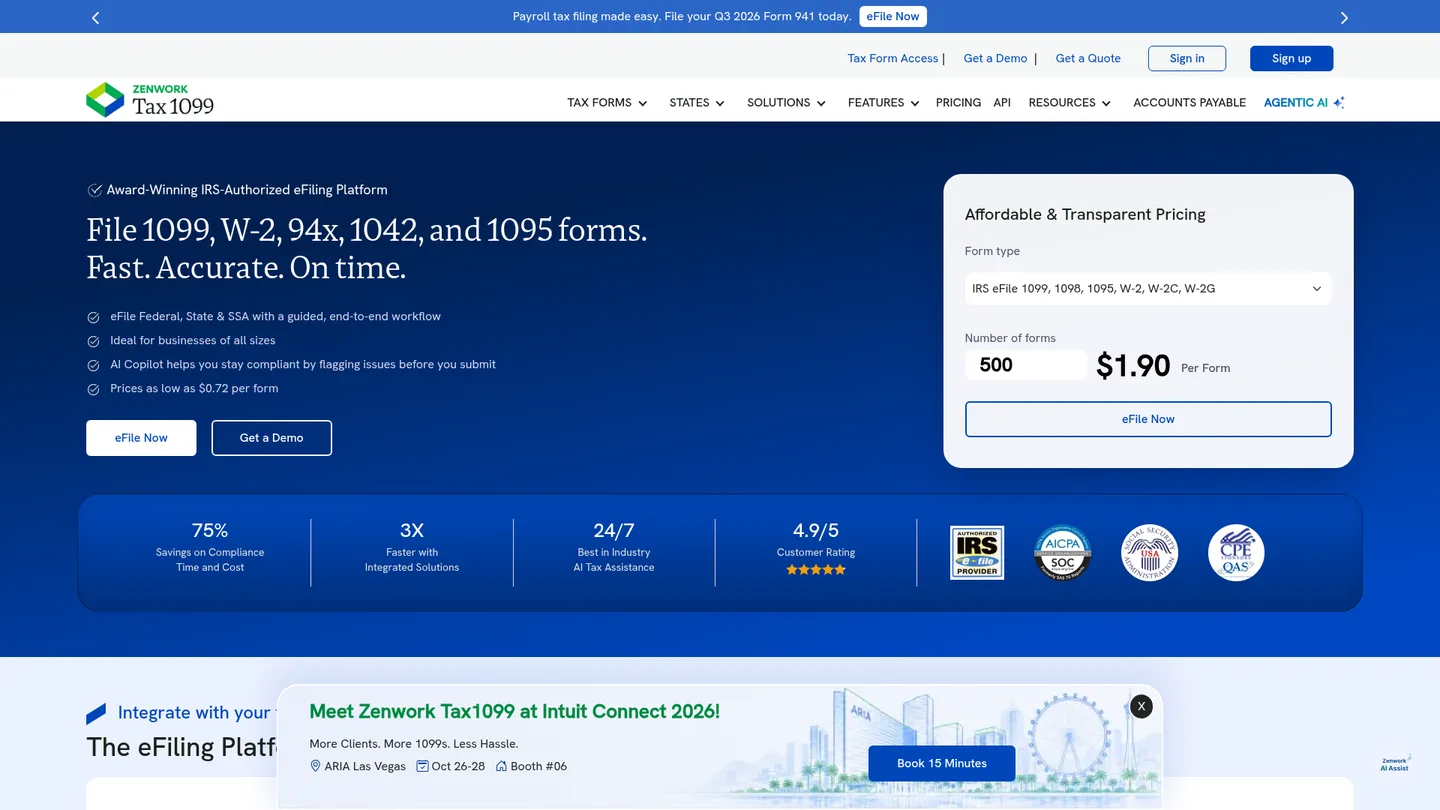The image size is (1440, 810).
Task: Advance to next announcement banner arrow
Action: pos(1344,18)
